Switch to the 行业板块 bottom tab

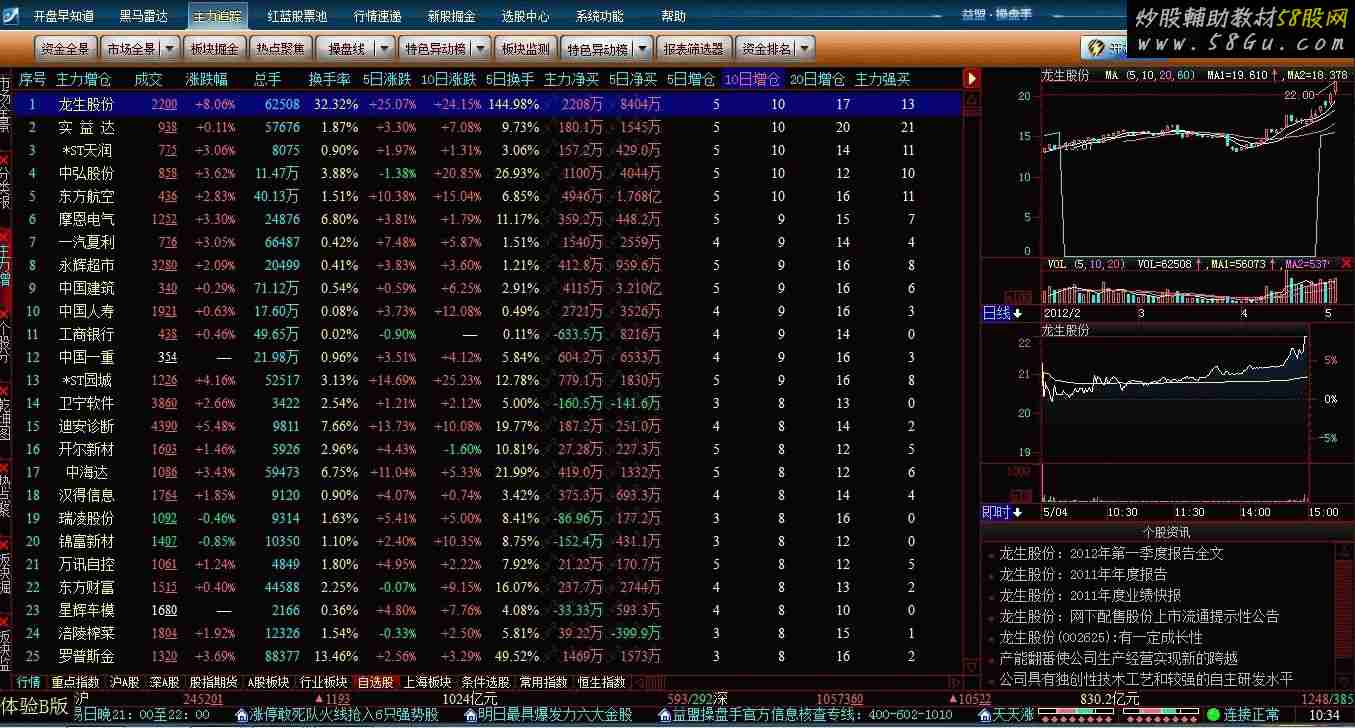coord(324,682)
